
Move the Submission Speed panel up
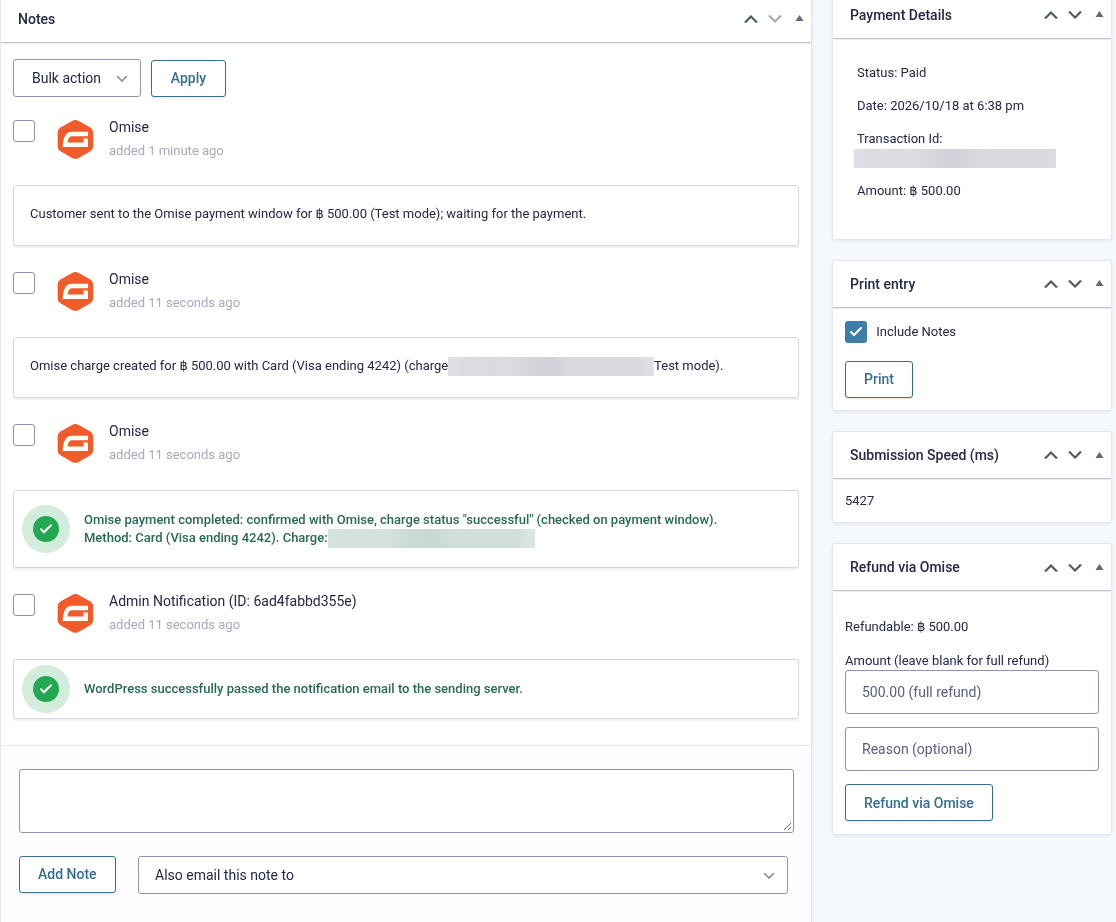[1051, 455]
